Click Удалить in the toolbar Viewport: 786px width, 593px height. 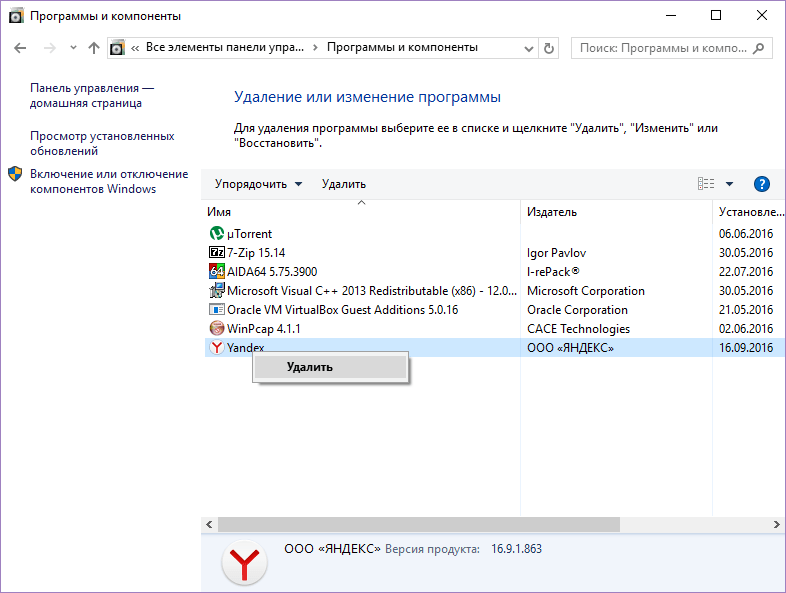click(344, 184)
